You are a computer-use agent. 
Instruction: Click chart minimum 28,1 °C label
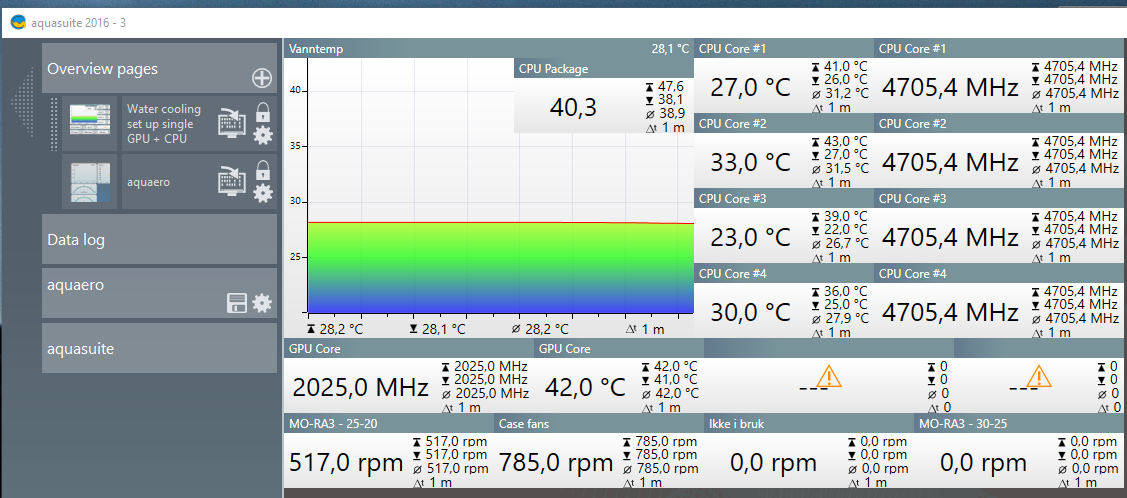click(x=438, y=330)
